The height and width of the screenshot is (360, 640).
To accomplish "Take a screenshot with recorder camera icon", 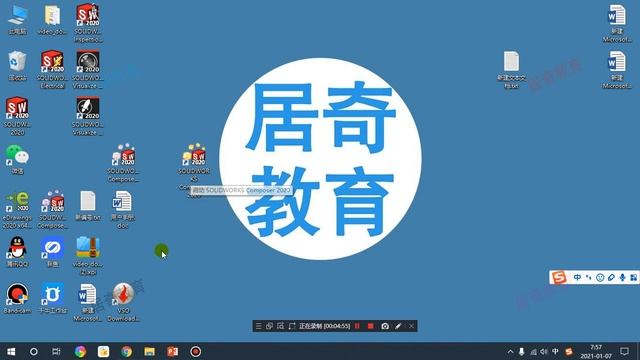I will click(x=385, y=326).
